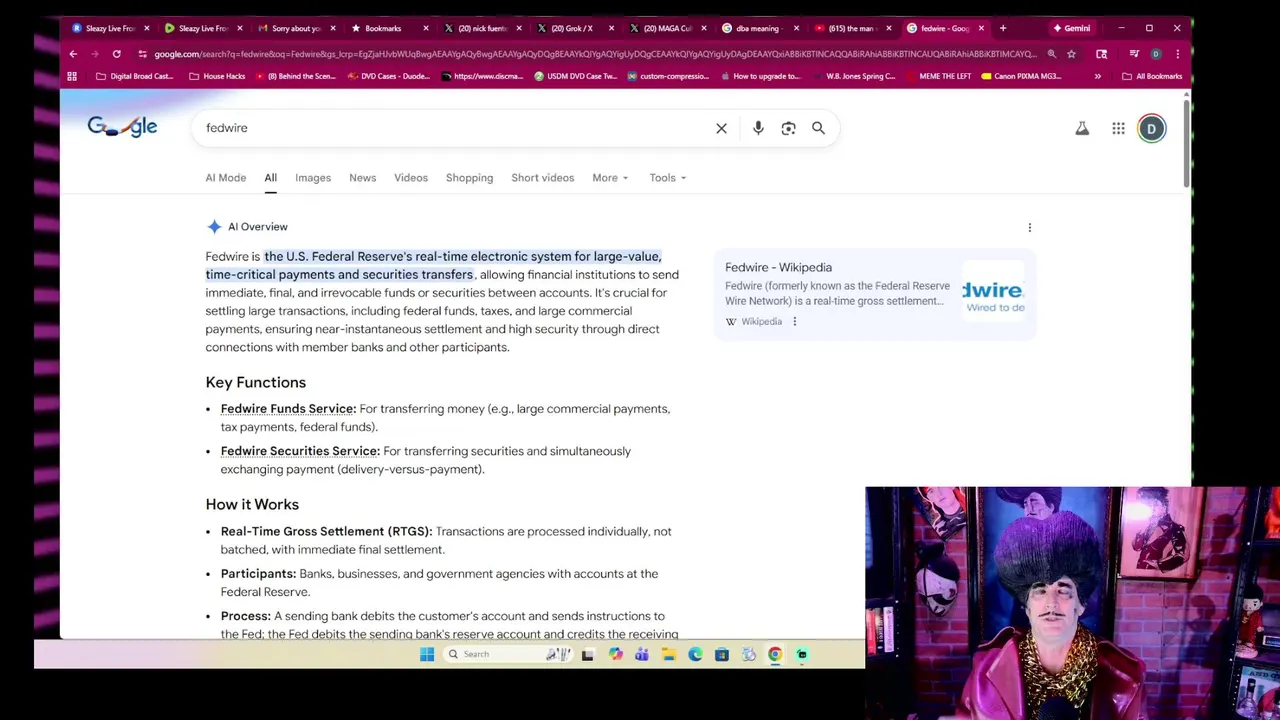Show more bookmarks overflow chevron
1280x720 pixels.
tap(1097, 76)
